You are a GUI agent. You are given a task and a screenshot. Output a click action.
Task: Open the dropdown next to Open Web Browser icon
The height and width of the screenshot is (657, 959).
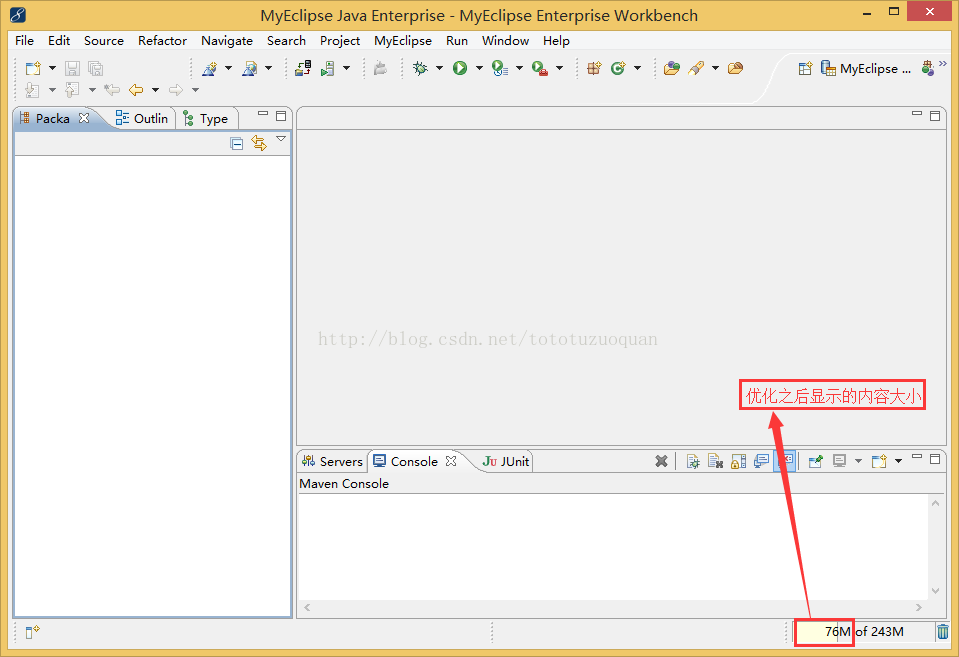268,68
